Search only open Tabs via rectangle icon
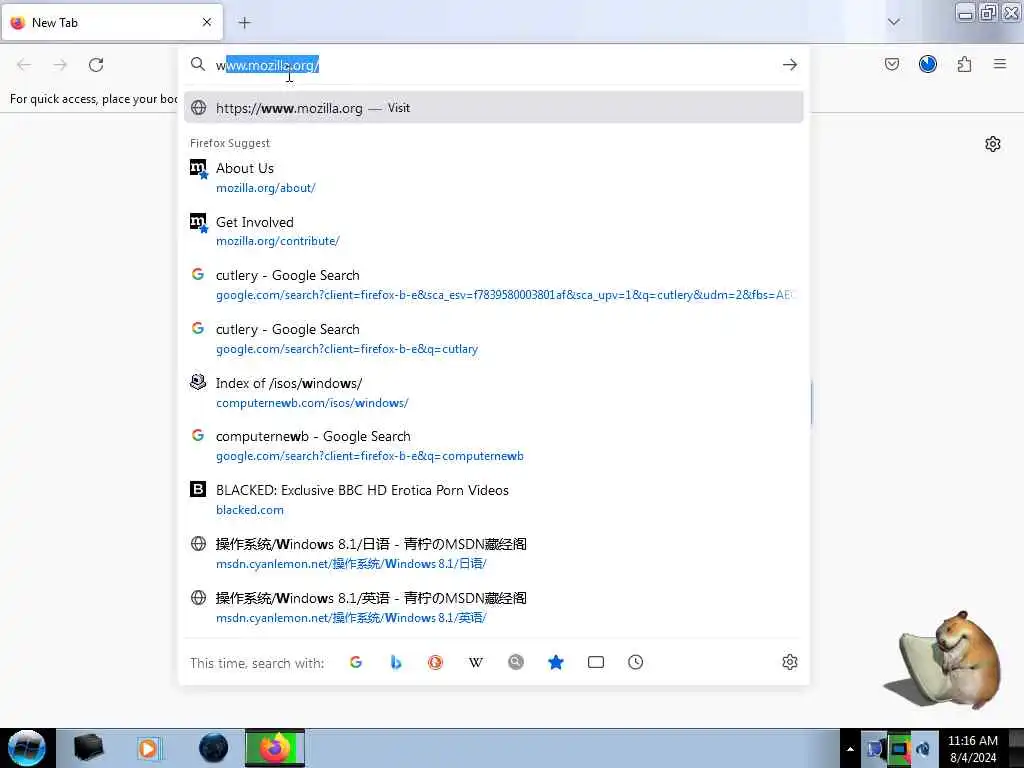This screenshot has width=1024, height=768. (x=596, y=662)
